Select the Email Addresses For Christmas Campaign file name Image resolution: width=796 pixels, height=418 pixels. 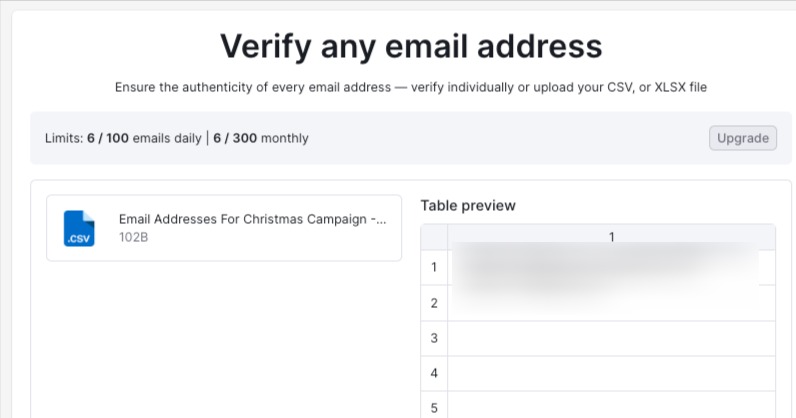click(x=252, y=220)
